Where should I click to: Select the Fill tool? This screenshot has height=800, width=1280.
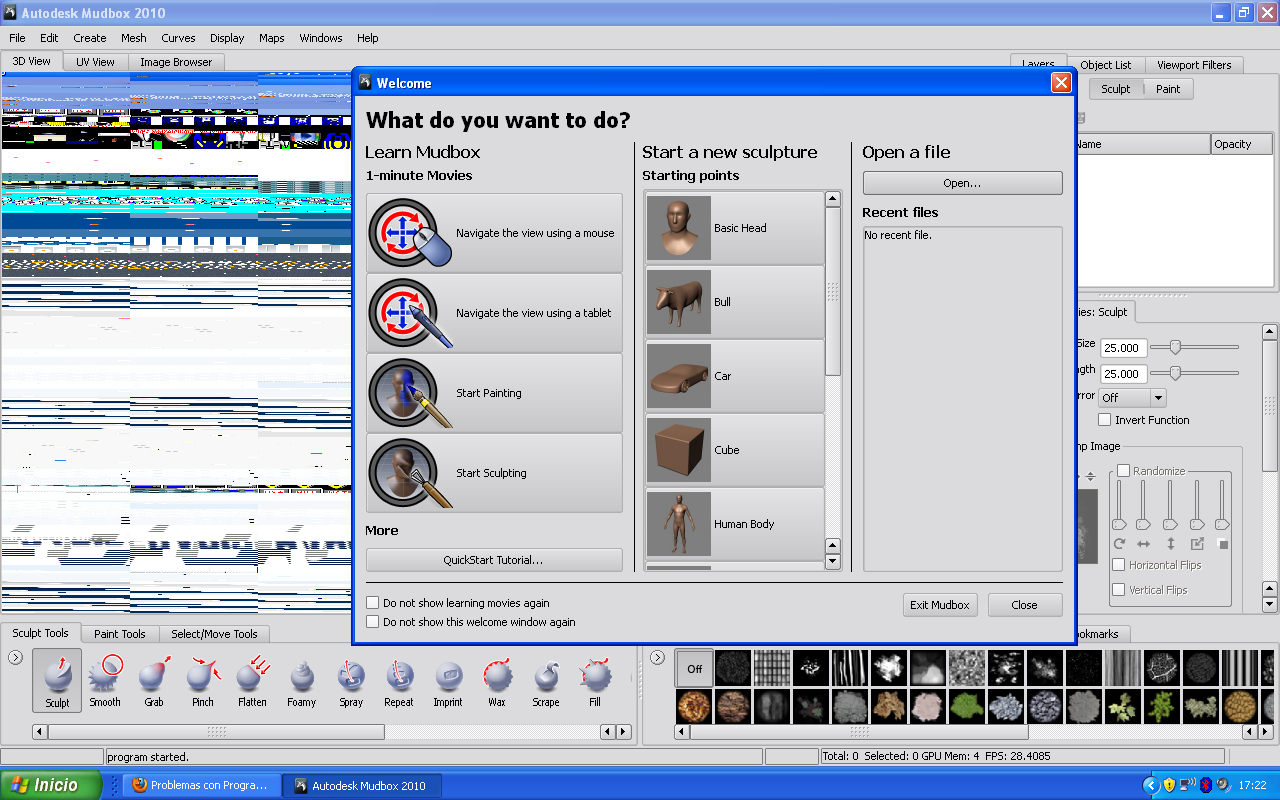click(595, 681)
